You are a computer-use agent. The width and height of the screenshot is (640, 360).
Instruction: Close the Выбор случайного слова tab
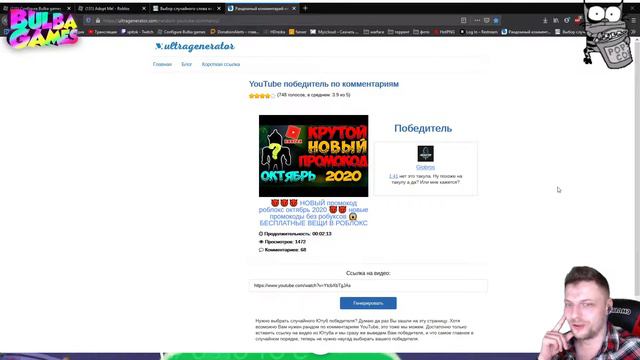click(219, 8)
